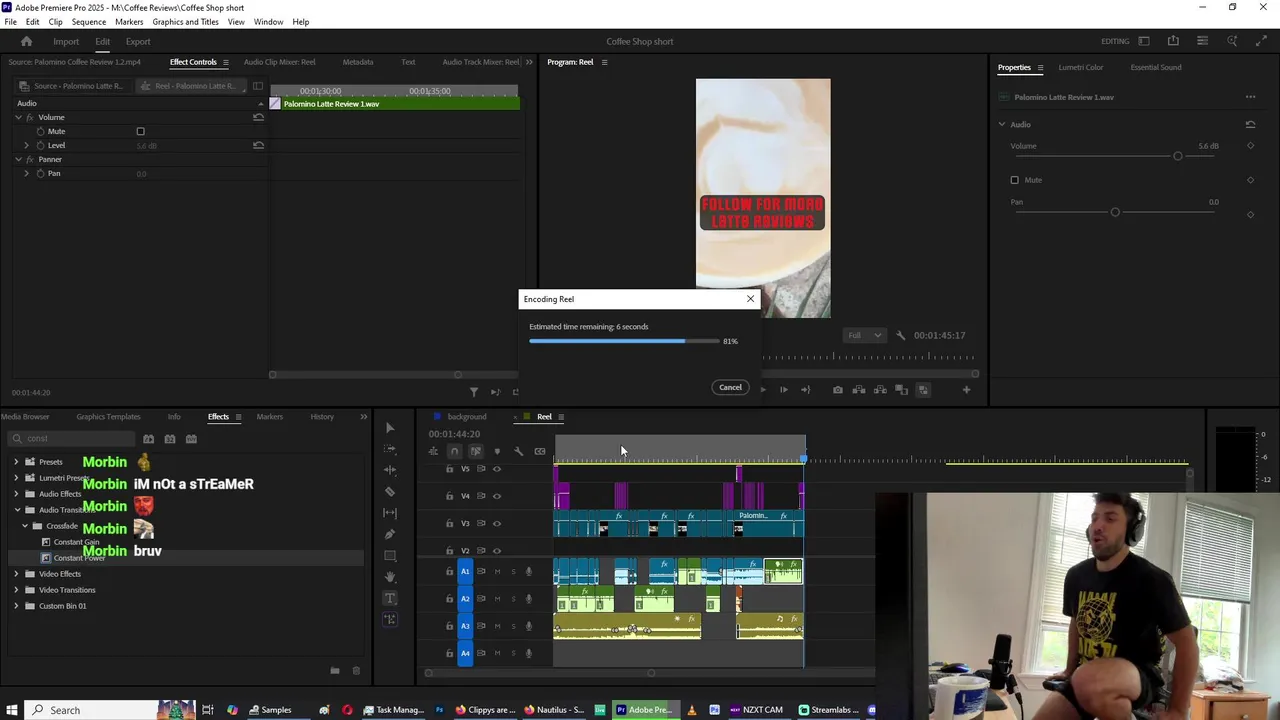Screen dimensions: 1280x720
Task: Delete custom item trash icon in Effects panel
Action: pyautogui.click(x=356, y=671)
